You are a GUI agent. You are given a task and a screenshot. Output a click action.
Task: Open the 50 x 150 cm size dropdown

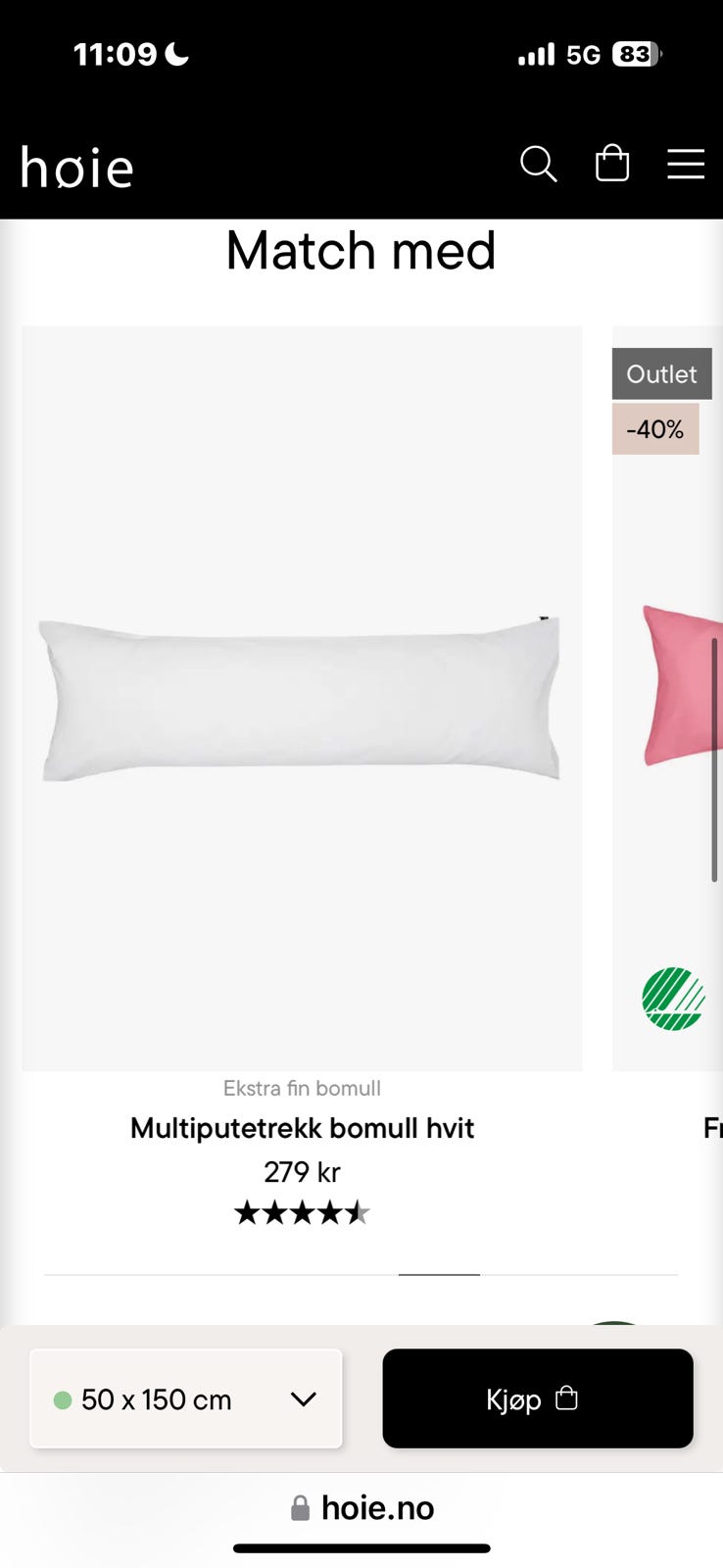click(x=186, y=1398)
